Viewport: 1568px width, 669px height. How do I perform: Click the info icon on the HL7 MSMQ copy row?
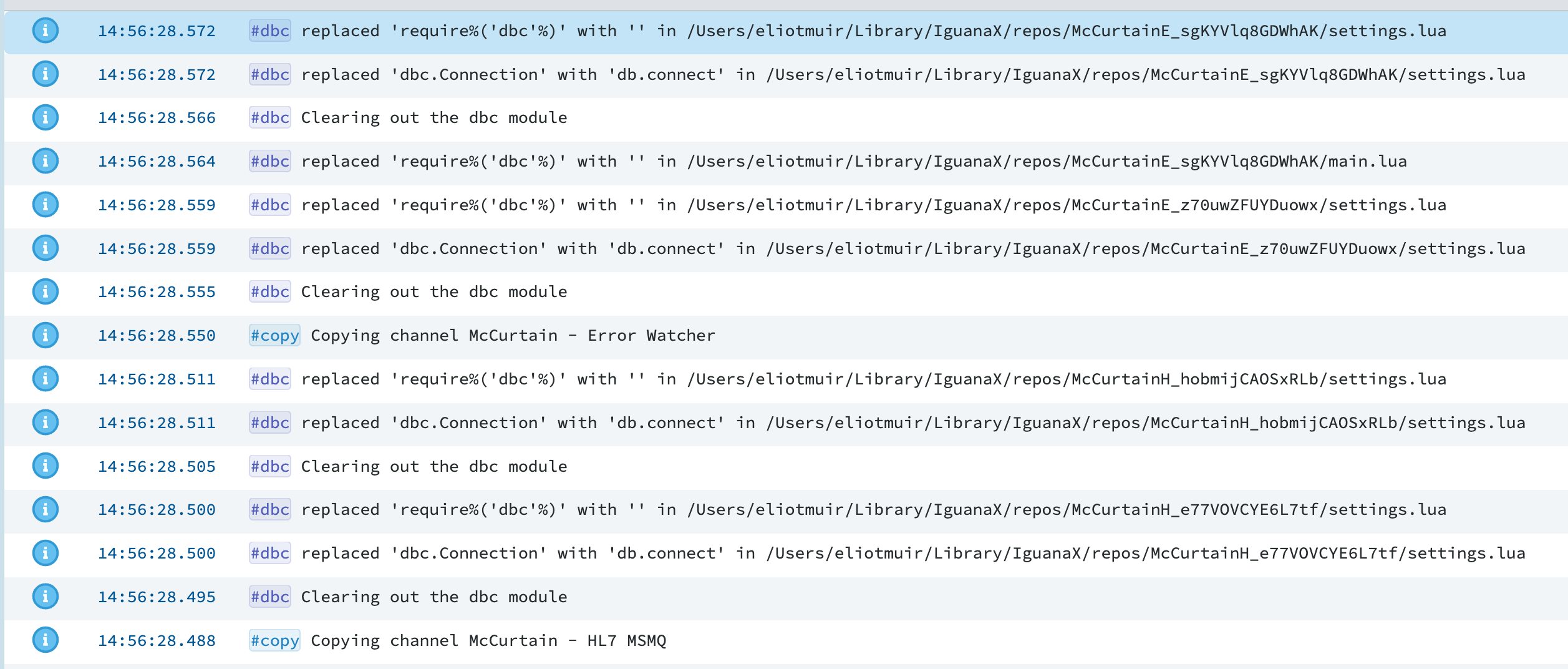click(x=46, y=640)
